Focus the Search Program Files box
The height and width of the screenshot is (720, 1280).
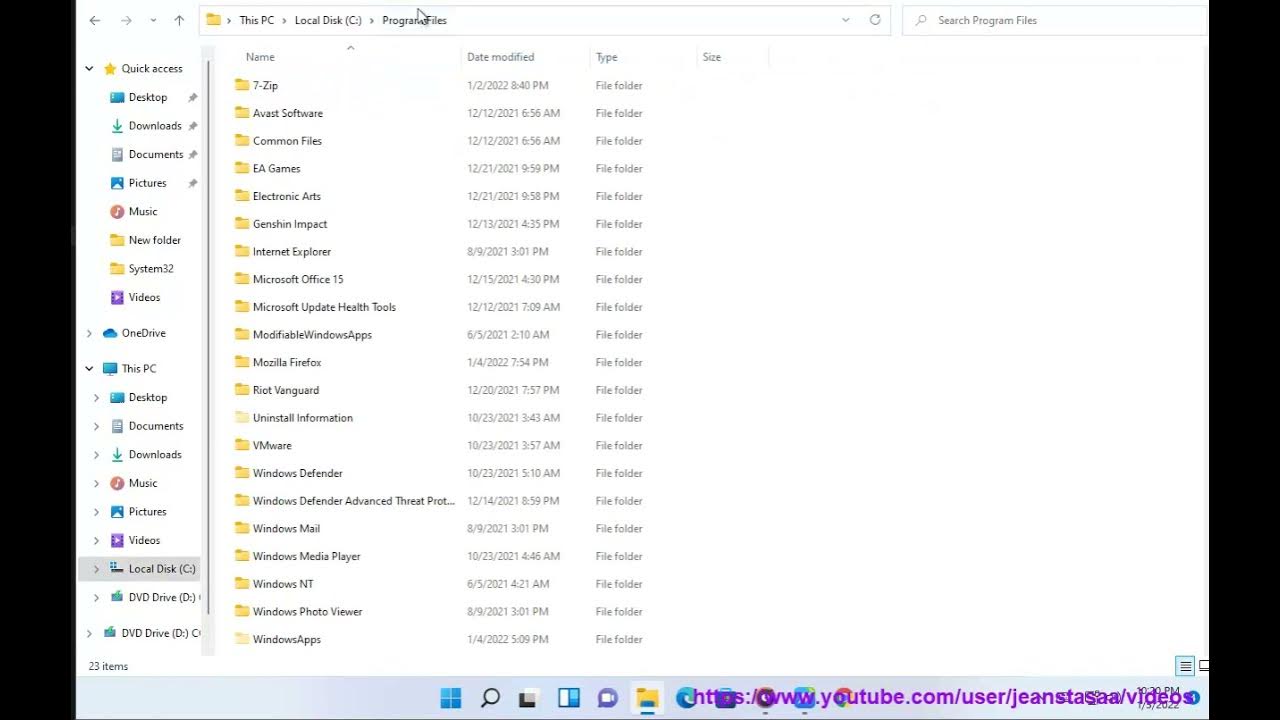click(1055, 20)
